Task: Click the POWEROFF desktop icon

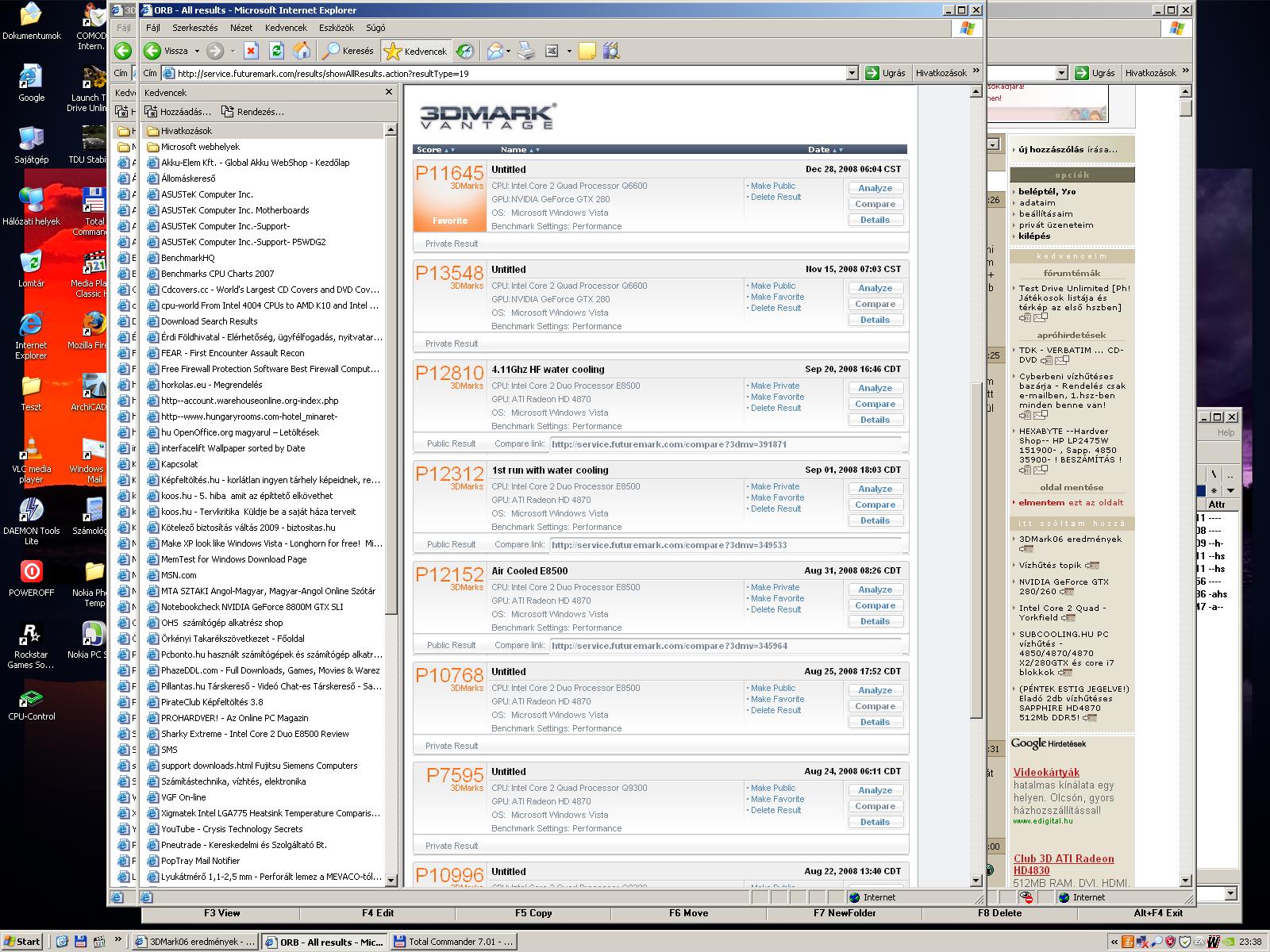Action: point(31,578)
